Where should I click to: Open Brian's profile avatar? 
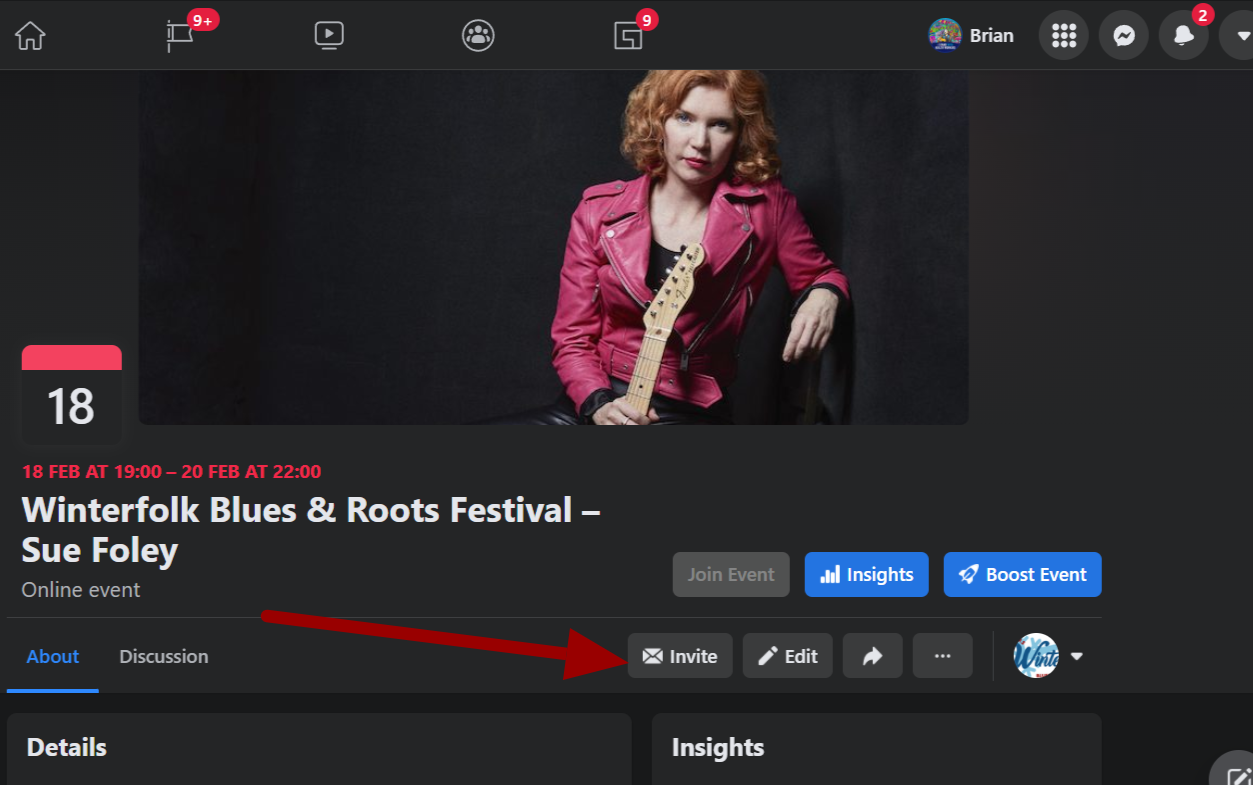(944, 35)
